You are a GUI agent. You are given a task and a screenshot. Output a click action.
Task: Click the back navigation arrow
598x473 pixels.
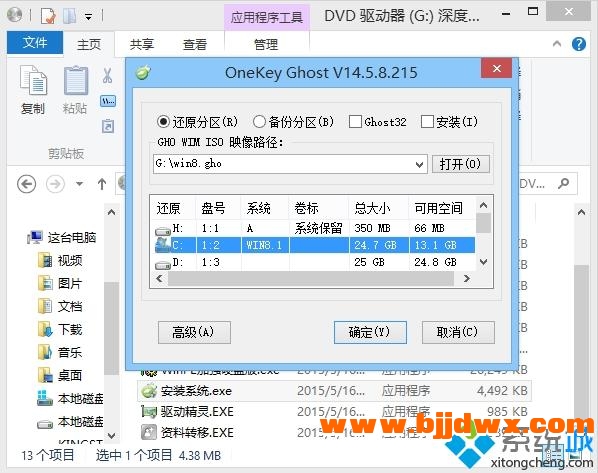click(x=27, y=184)
